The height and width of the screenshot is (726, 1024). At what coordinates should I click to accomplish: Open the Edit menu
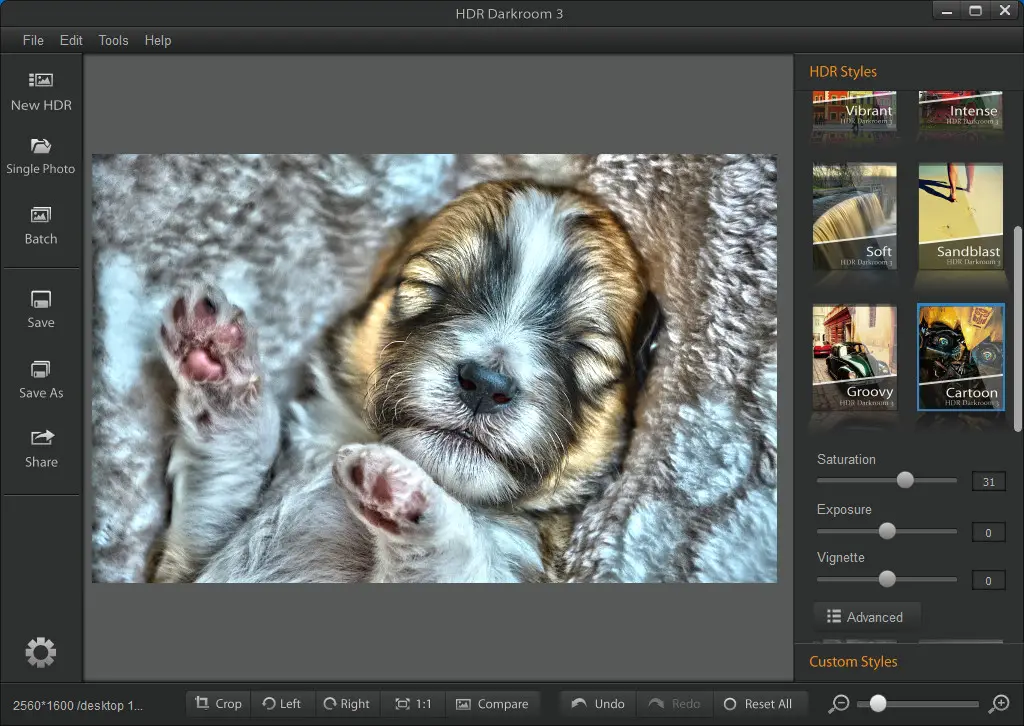pos(71,40)
